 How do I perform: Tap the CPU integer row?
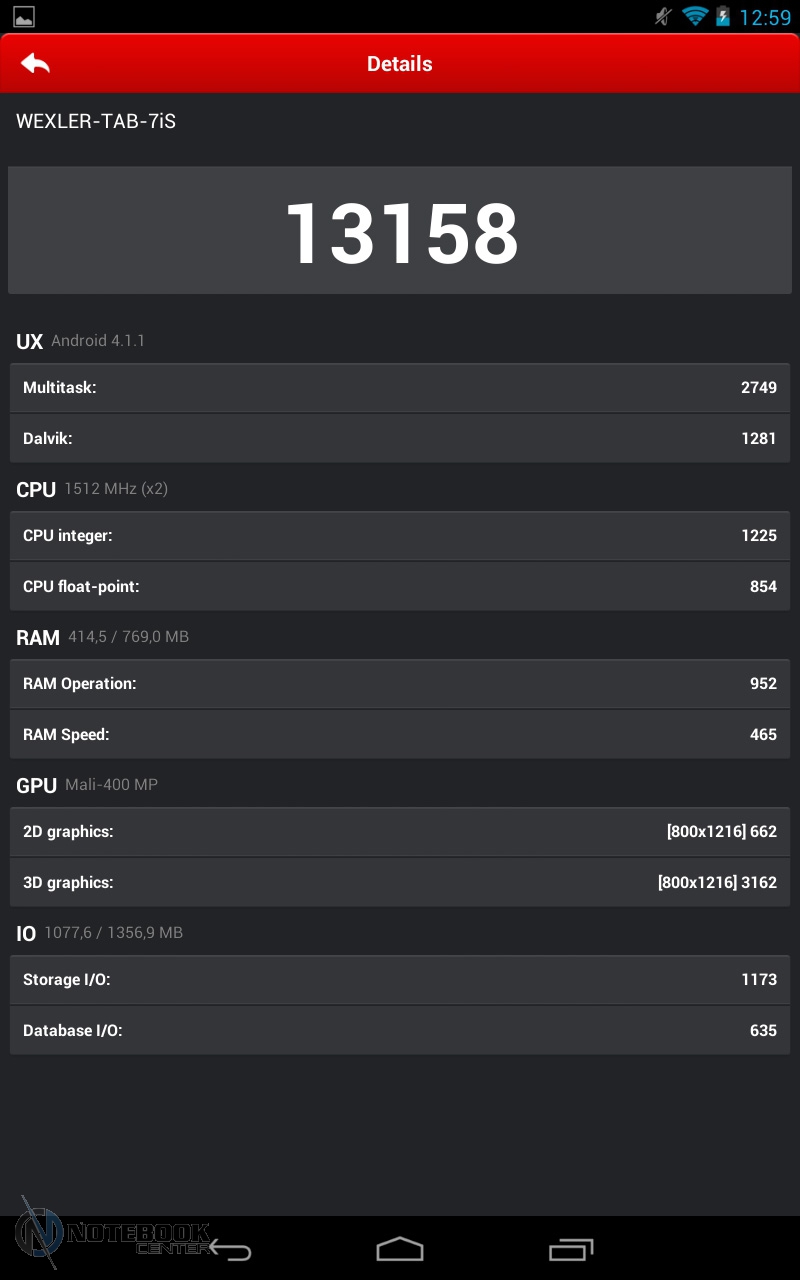(x=400, y=536)
